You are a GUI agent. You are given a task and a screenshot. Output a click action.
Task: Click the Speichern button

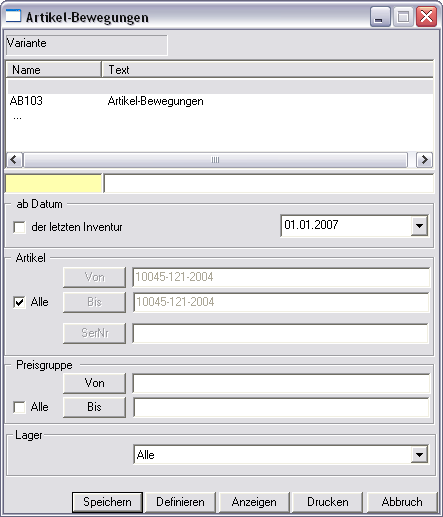(107, 502)
